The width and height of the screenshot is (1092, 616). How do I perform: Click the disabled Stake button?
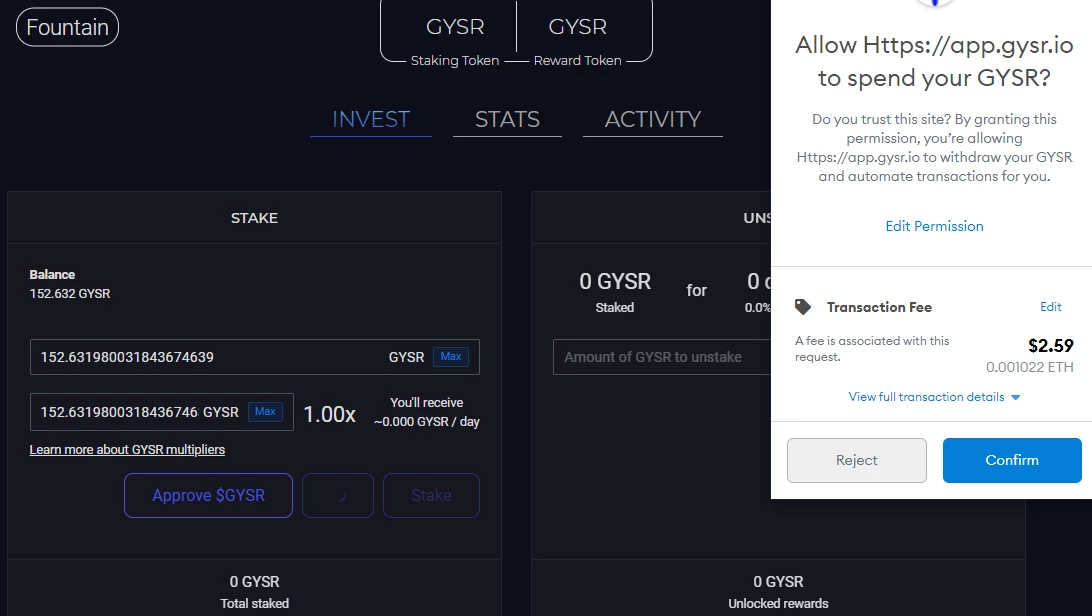point(431,496)
